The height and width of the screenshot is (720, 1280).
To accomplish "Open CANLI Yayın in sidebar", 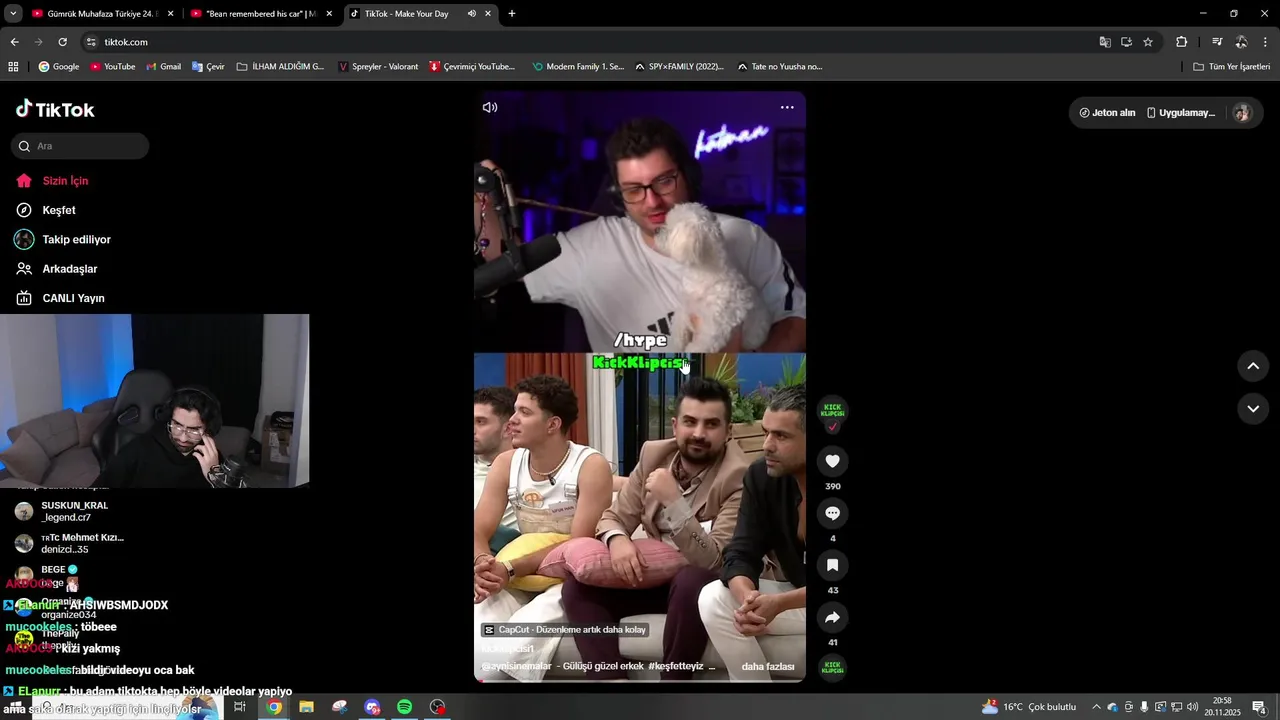I will pos(73,298).
